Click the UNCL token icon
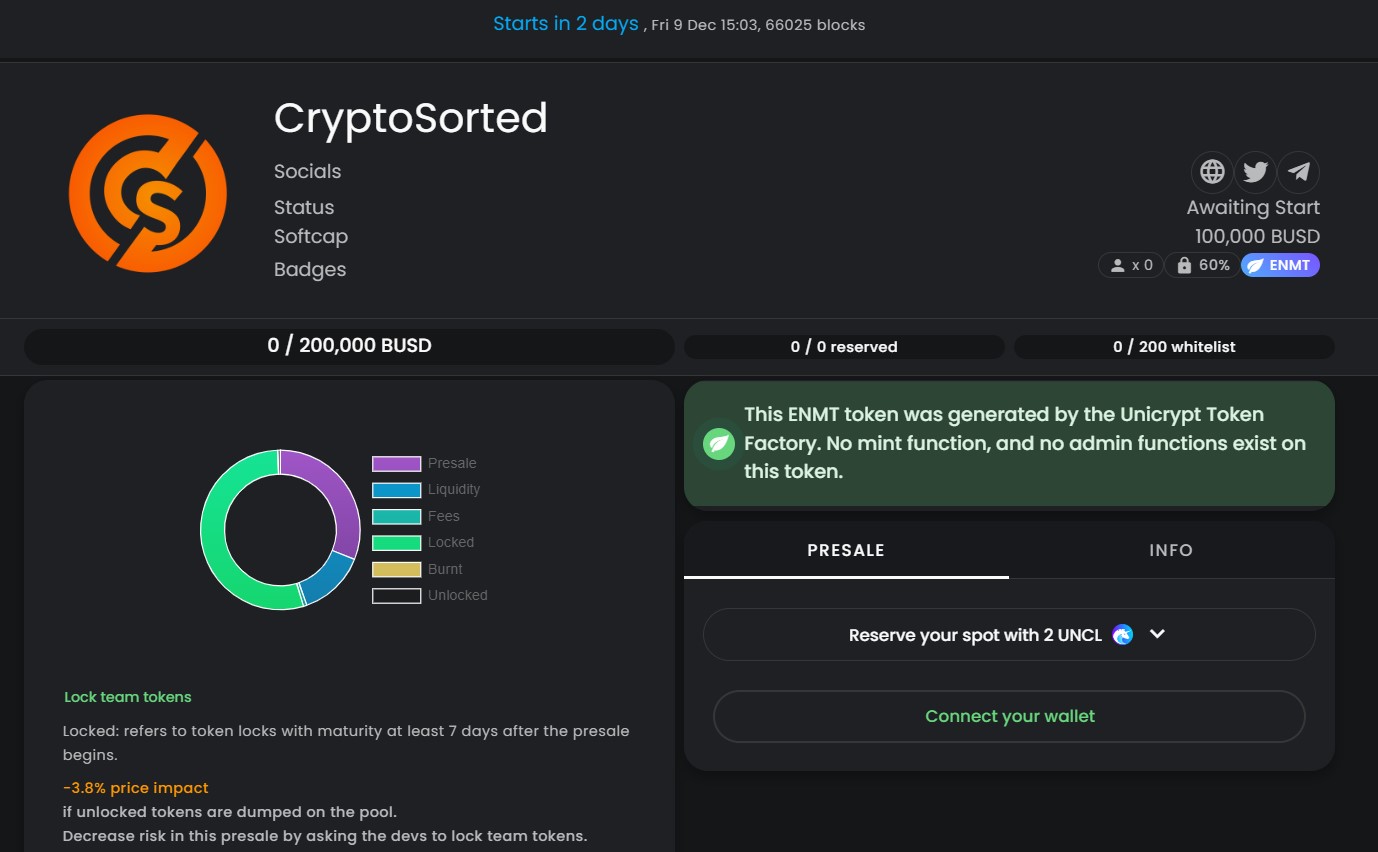This screenshot has height=852, width=1378. 1123,635
